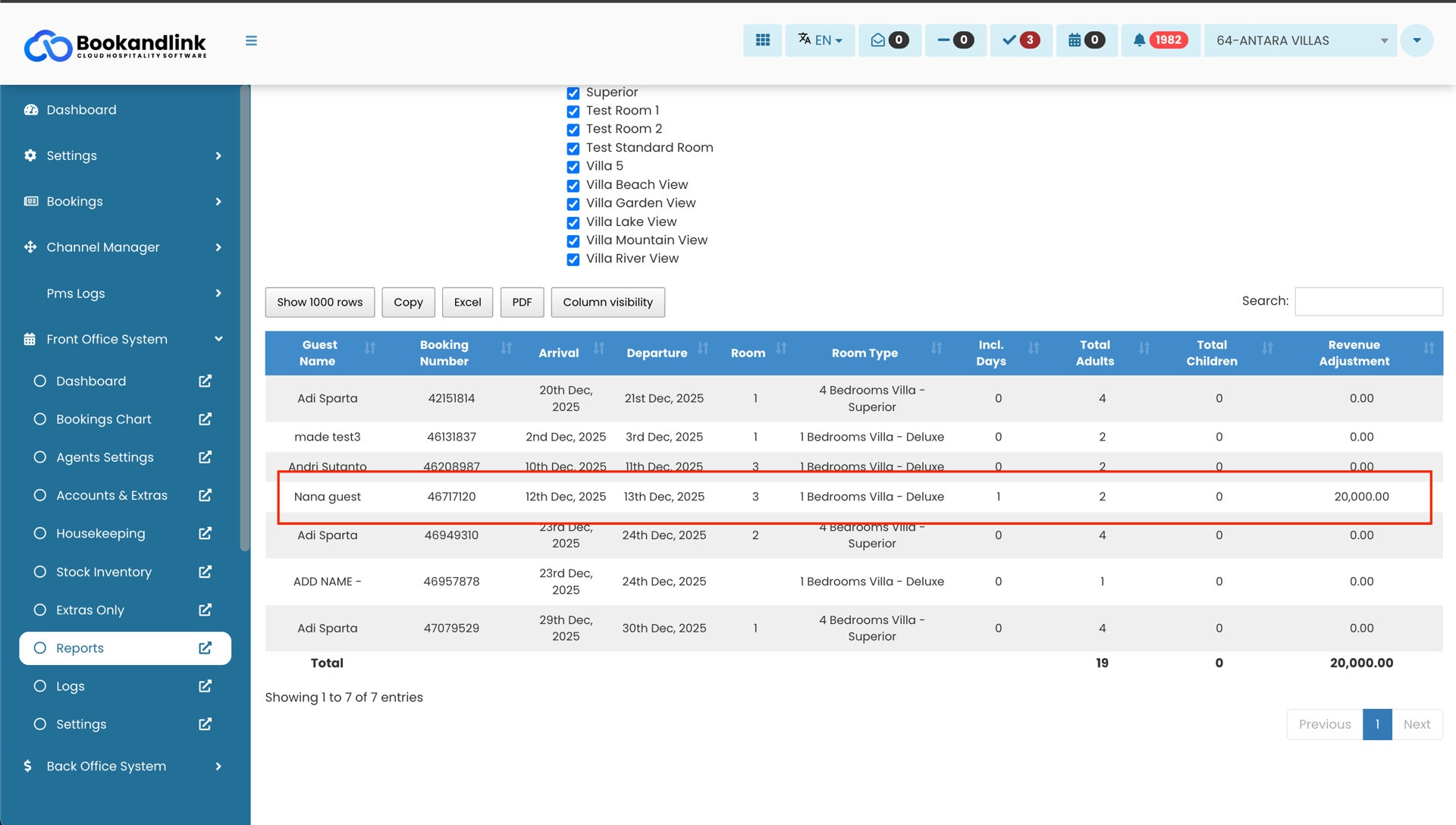
Task: Open the Stock Inventory menu item
Action: click(104, 572)
